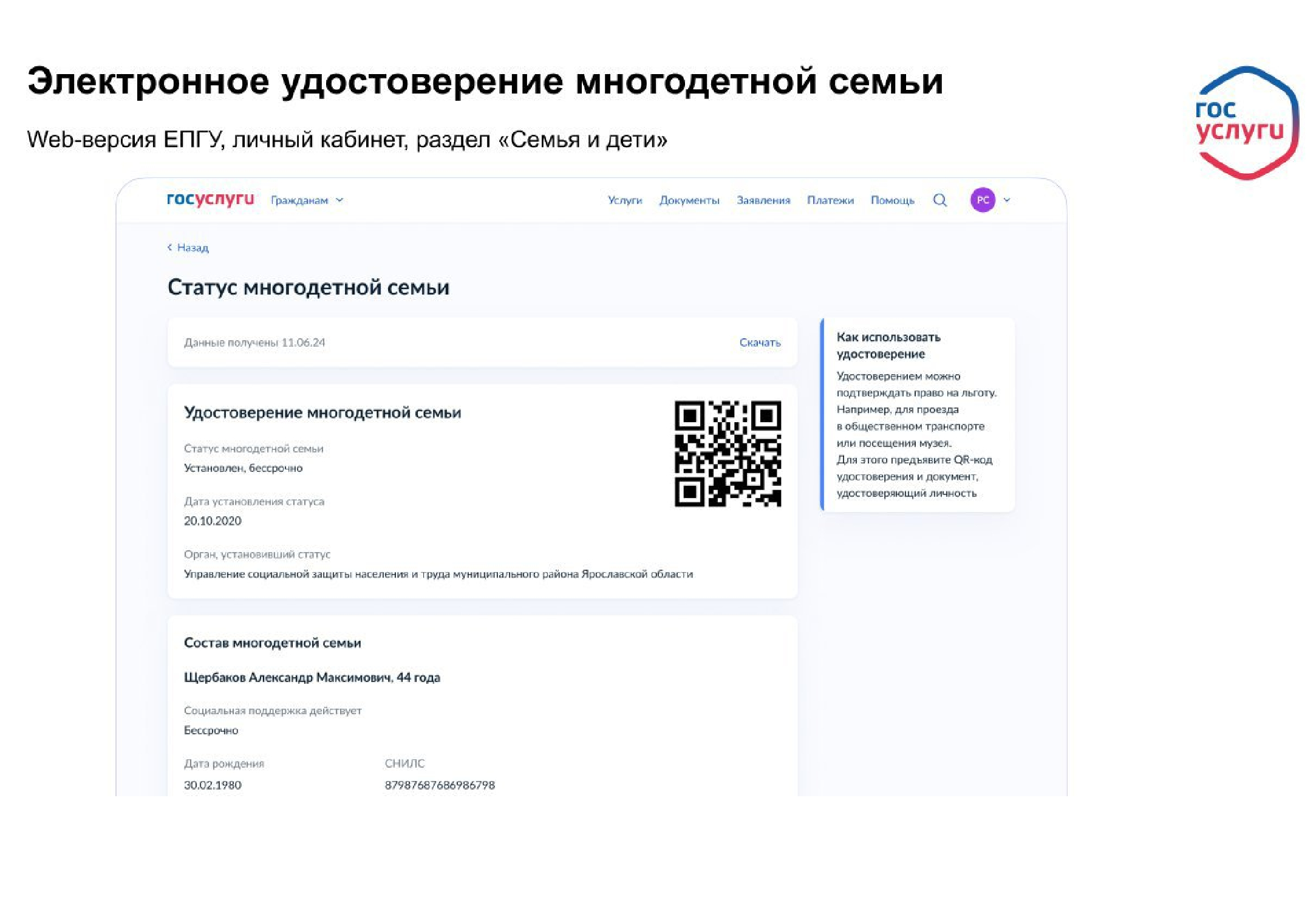This screenshot has height=911, width=1316.
Task: Click the label Статус многодетной семьи above Установлен
Action: pyautogui.click(x=254, y=449)
